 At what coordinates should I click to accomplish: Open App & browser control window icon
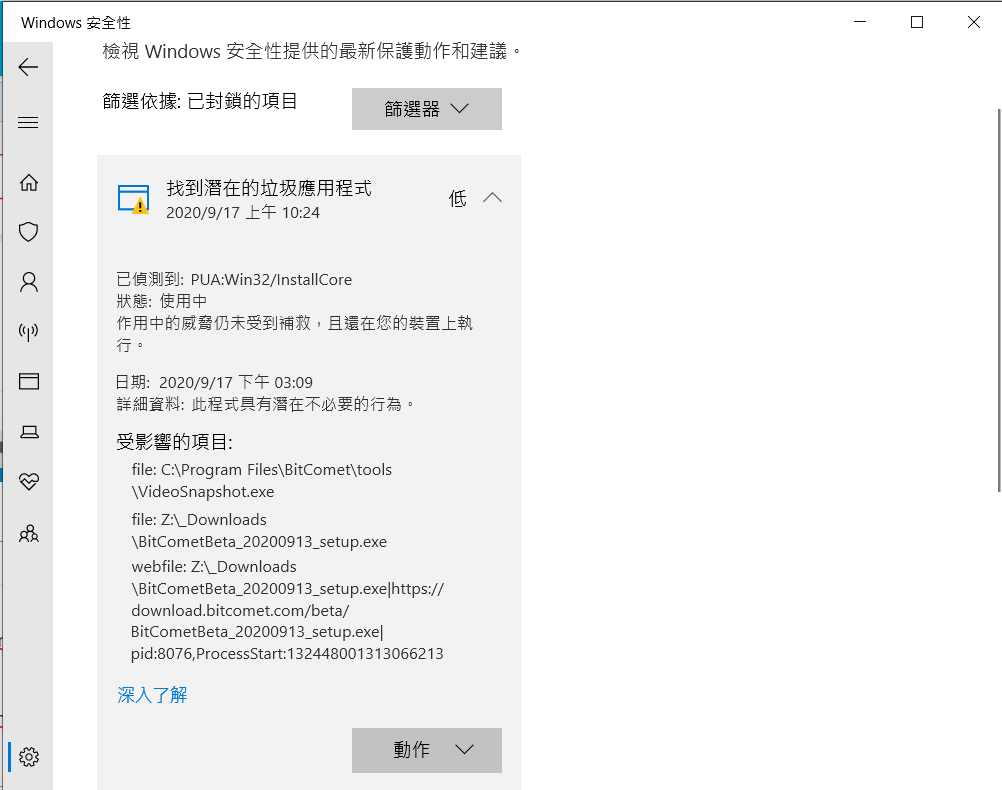coord(29,382)
